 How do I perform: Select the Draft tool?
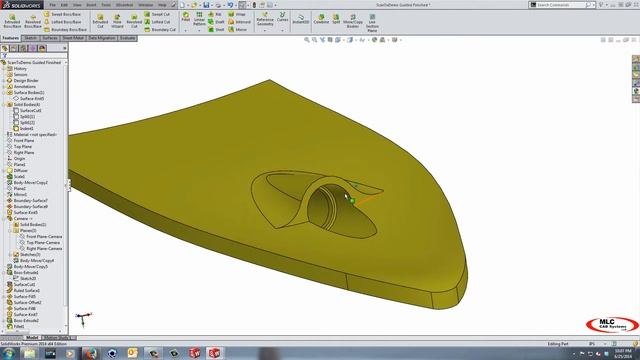click(x=216, y=22)
